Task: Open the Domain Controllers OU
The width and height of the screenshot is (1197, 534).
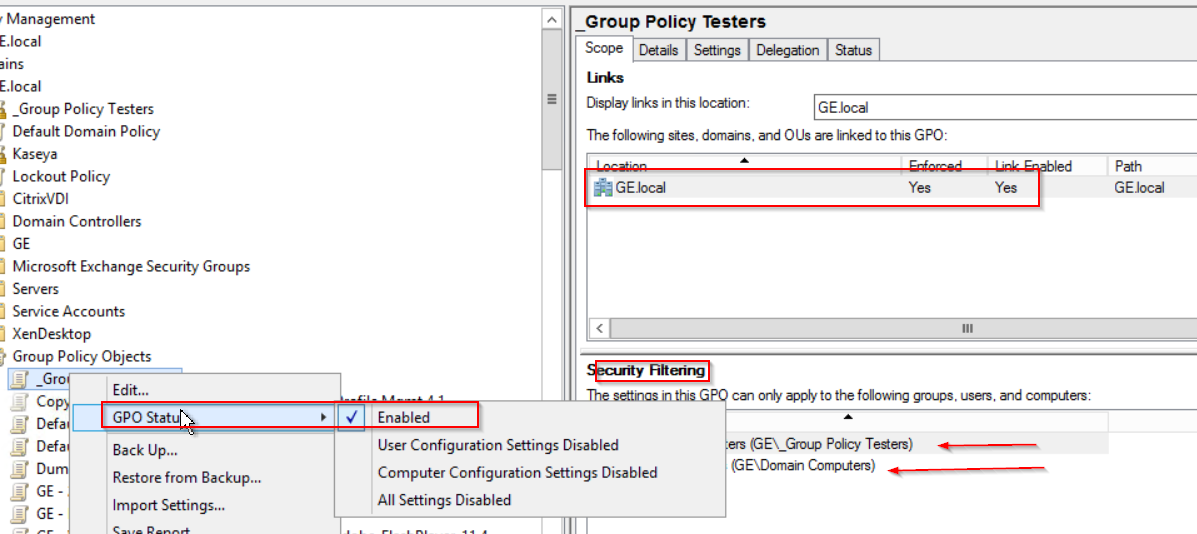Action: tap(77, 221)
